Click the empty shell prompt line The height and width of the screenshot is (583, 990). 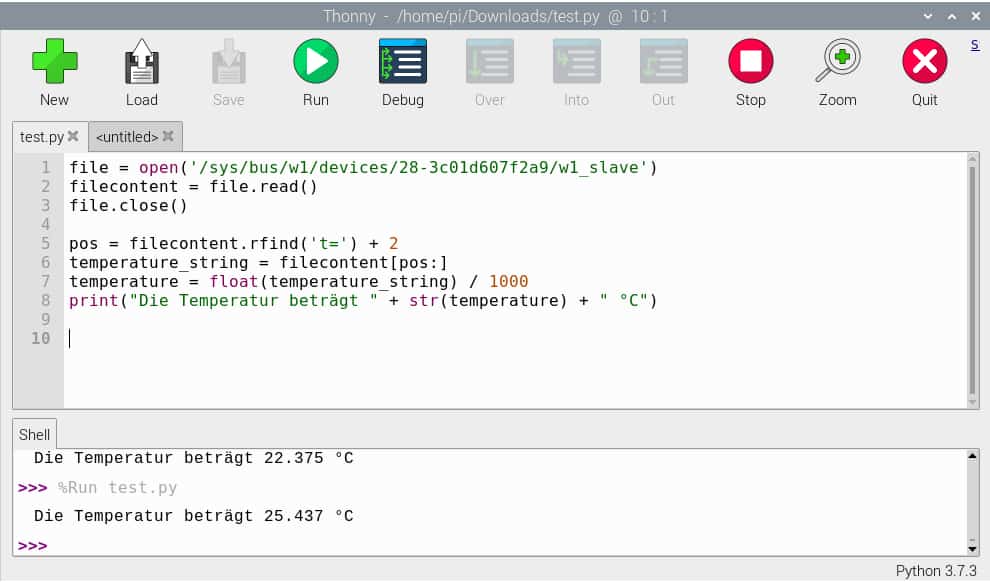(x=489, y=546)
